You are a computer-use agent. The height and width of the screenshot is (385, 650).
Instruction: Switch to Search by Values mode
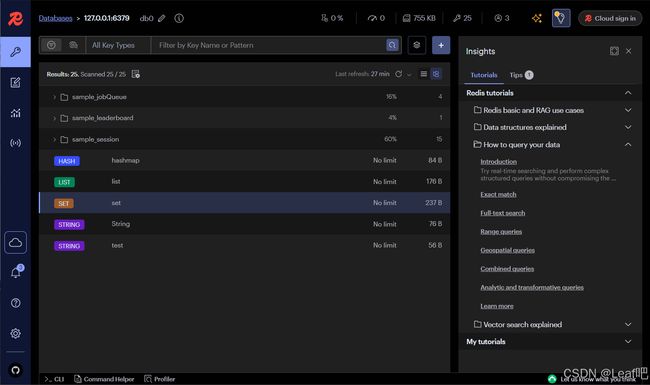tap(73, 45)
